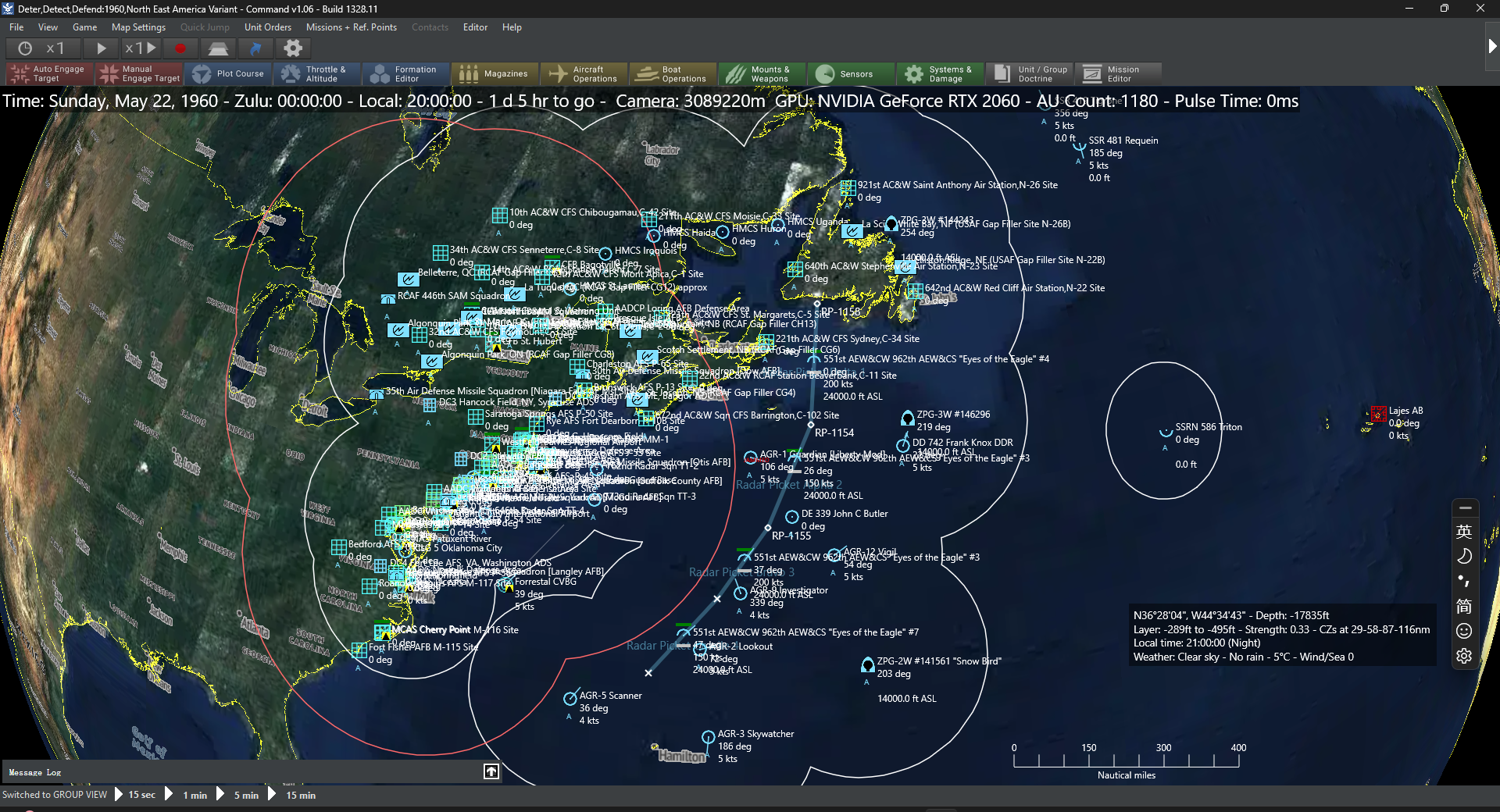This screenshot has width=1500, height=812.
Task: Toggle IME half-moon width mode
Action: coord(1464,556)
